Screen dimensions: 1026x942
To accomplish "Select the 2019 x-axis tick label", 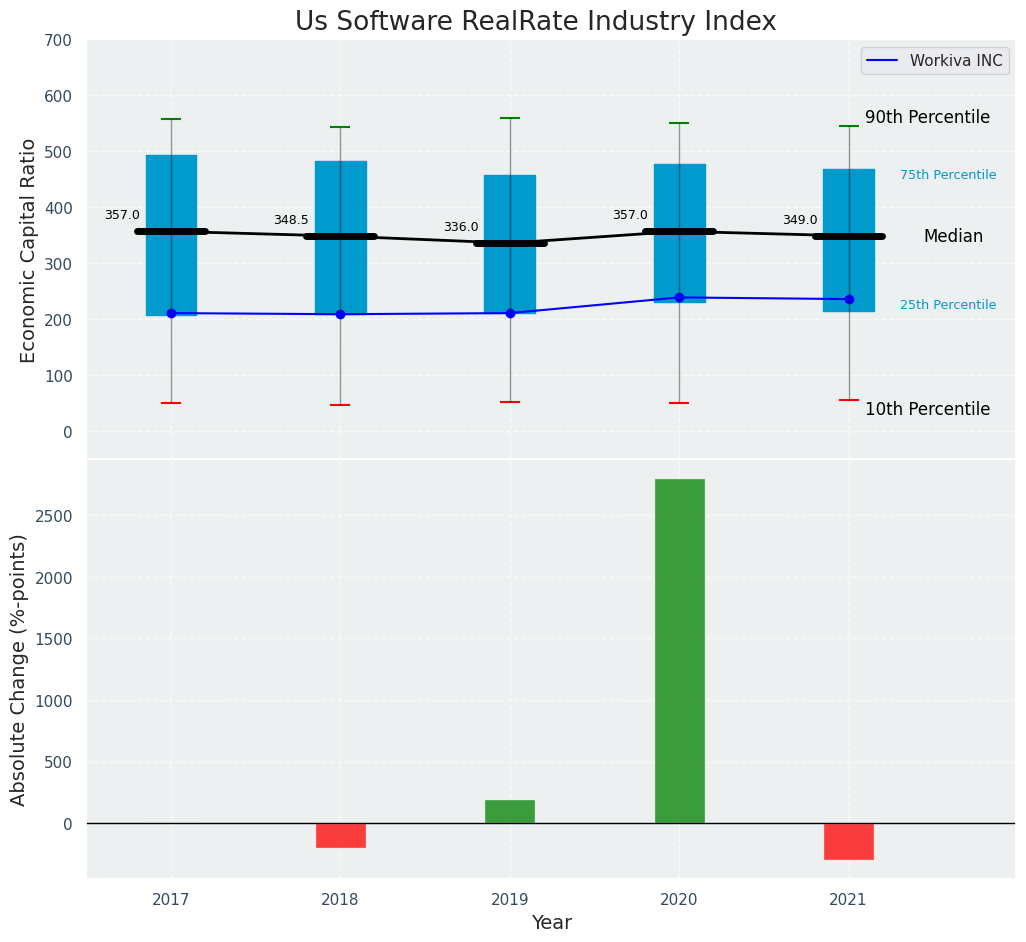I will click(510, 900).
